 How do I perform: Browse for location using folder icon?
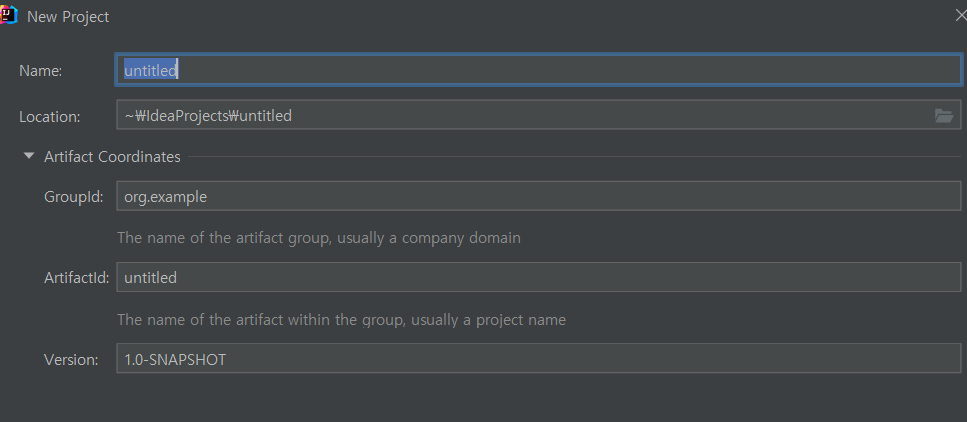[x=944, y=115]
